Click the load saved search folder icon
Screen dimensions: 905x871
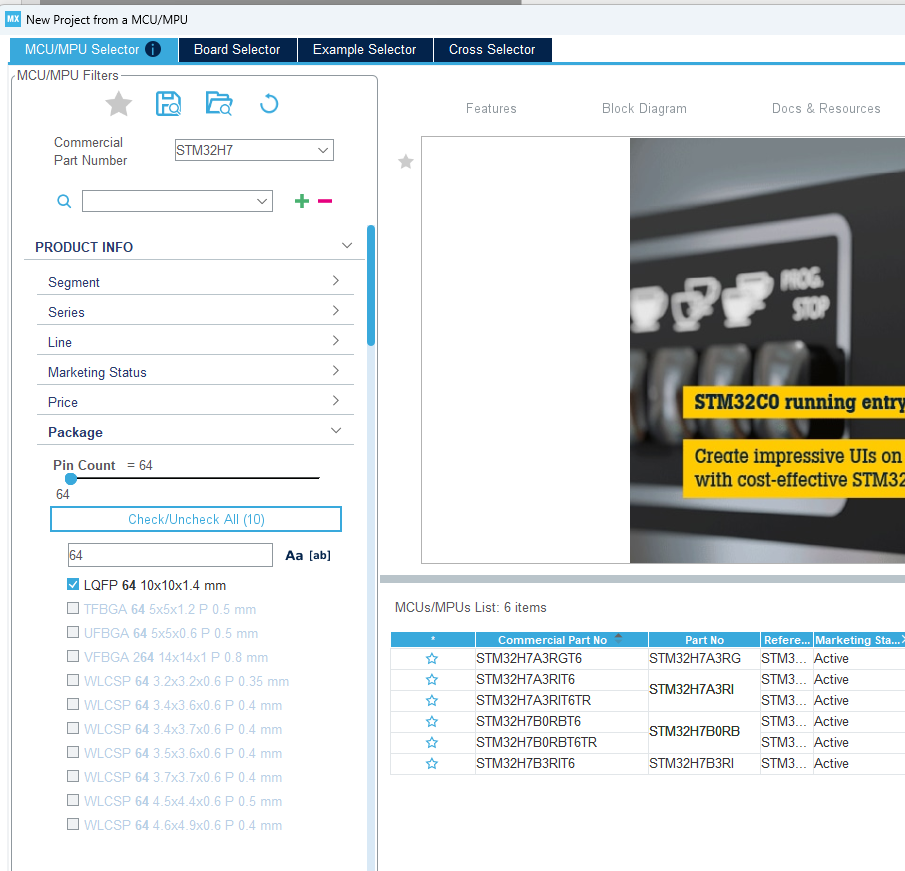219,104
